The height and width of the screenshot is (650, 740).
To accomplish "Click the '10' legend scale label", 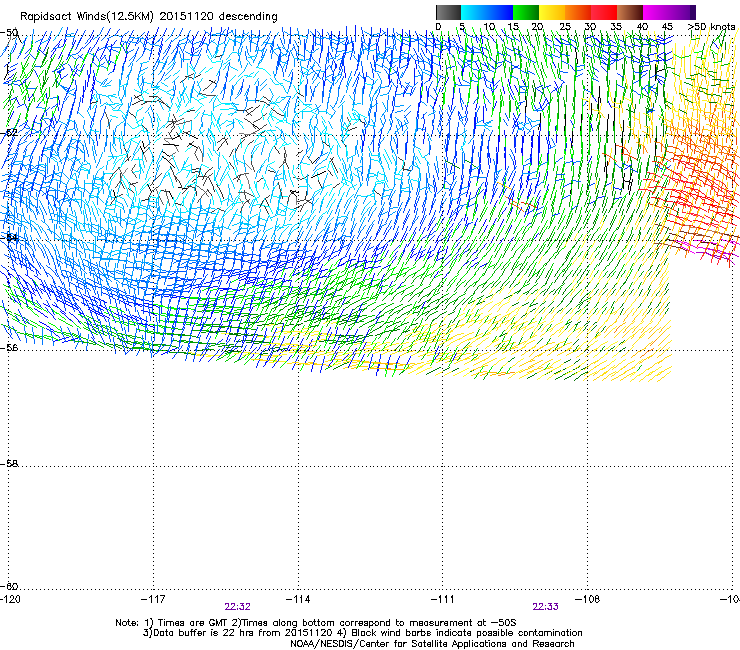I will click(489, 27).
